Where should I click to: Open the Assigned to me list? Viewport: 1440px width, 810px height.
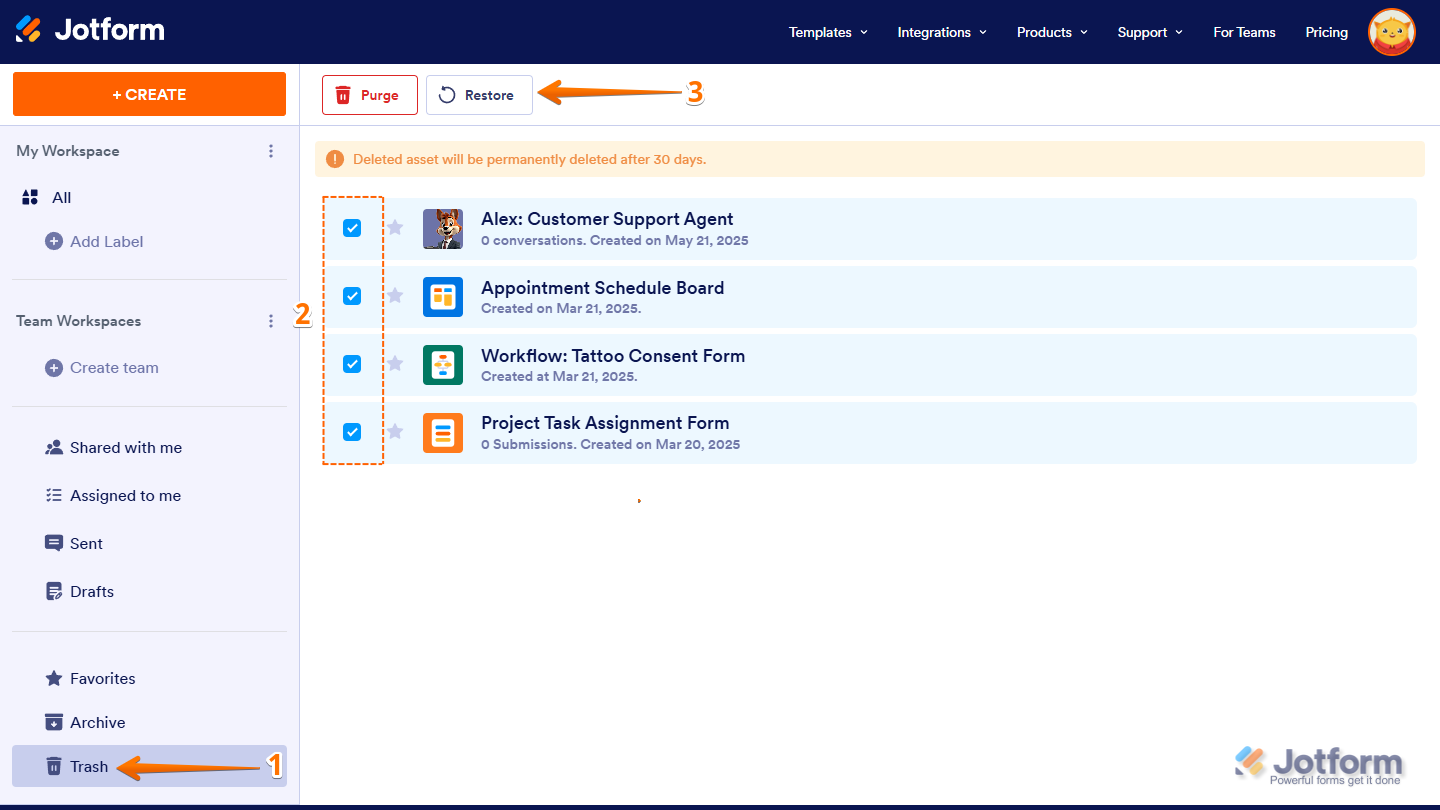(125, 495)
